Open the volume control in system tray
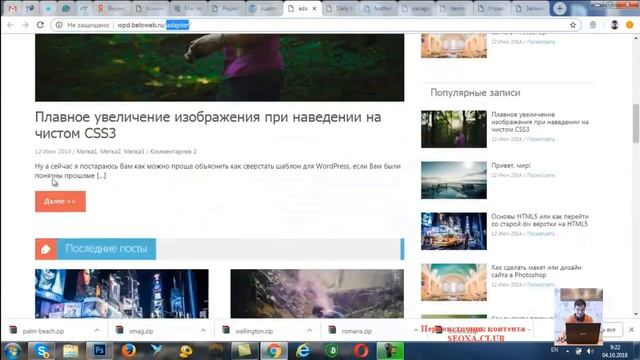Screen dimensions: 640x360 [590, 351]
